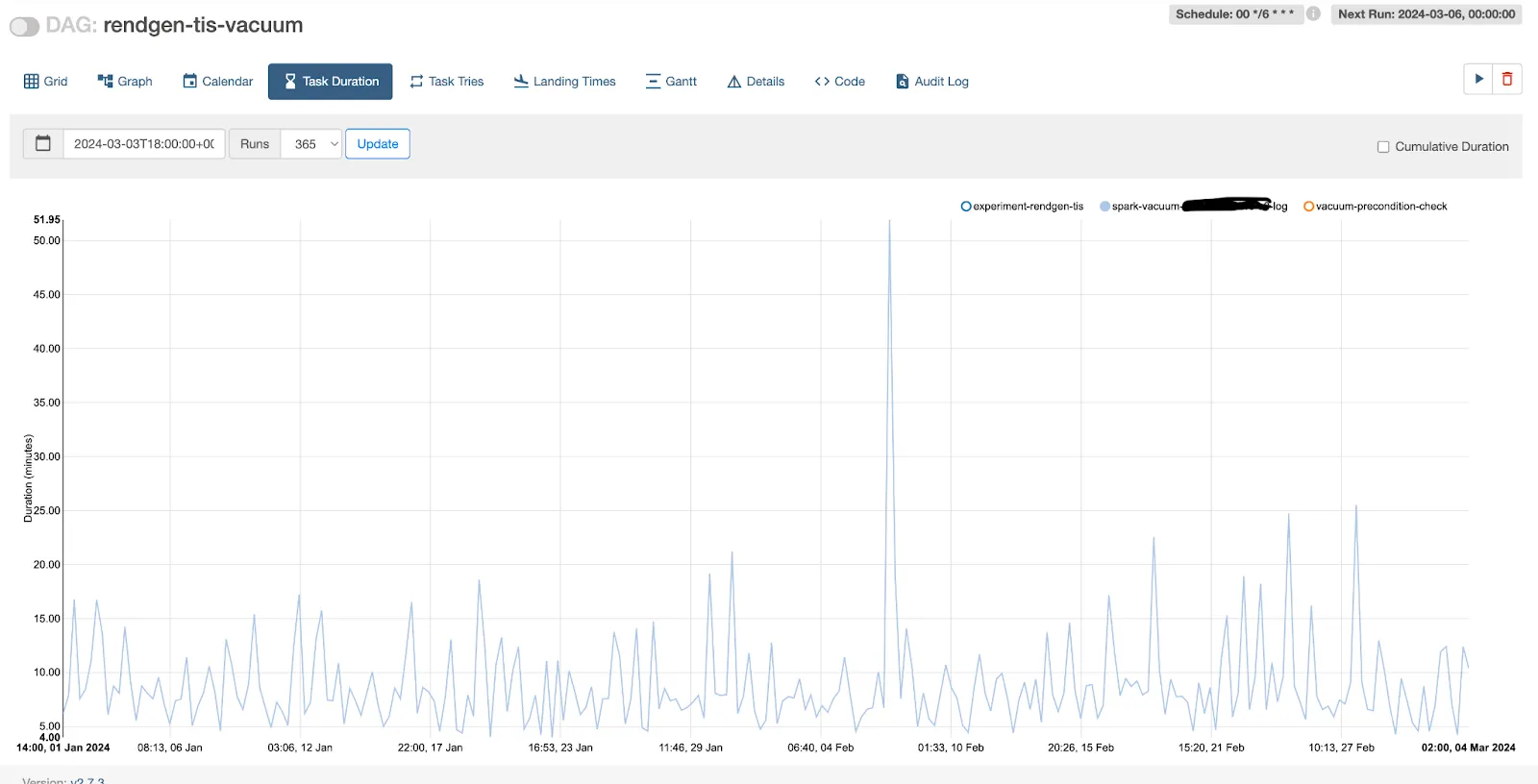The height and width of the screenshot is (784, 1538).
Task: Trigger the DAG with the play button
Action: click(1478, 79)
